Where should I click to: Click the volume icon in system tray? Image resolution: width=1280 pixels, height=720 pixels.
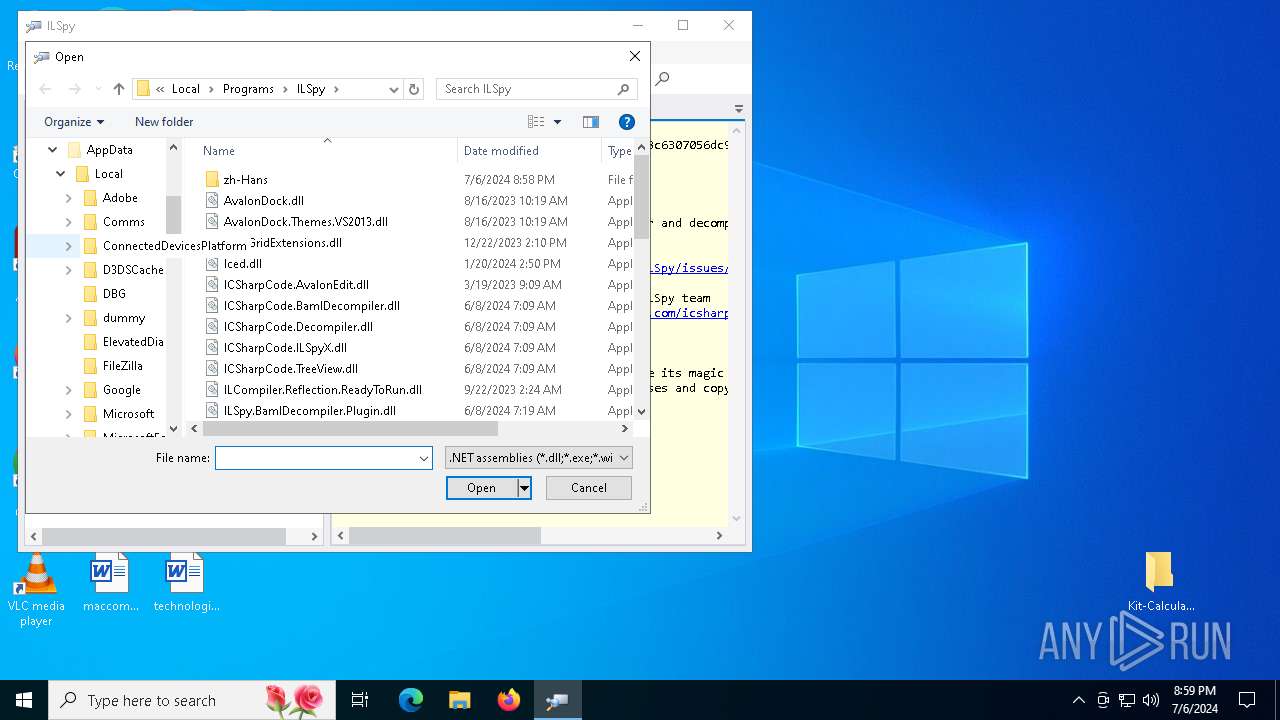pyautogui.click(x=1150, y=700)
